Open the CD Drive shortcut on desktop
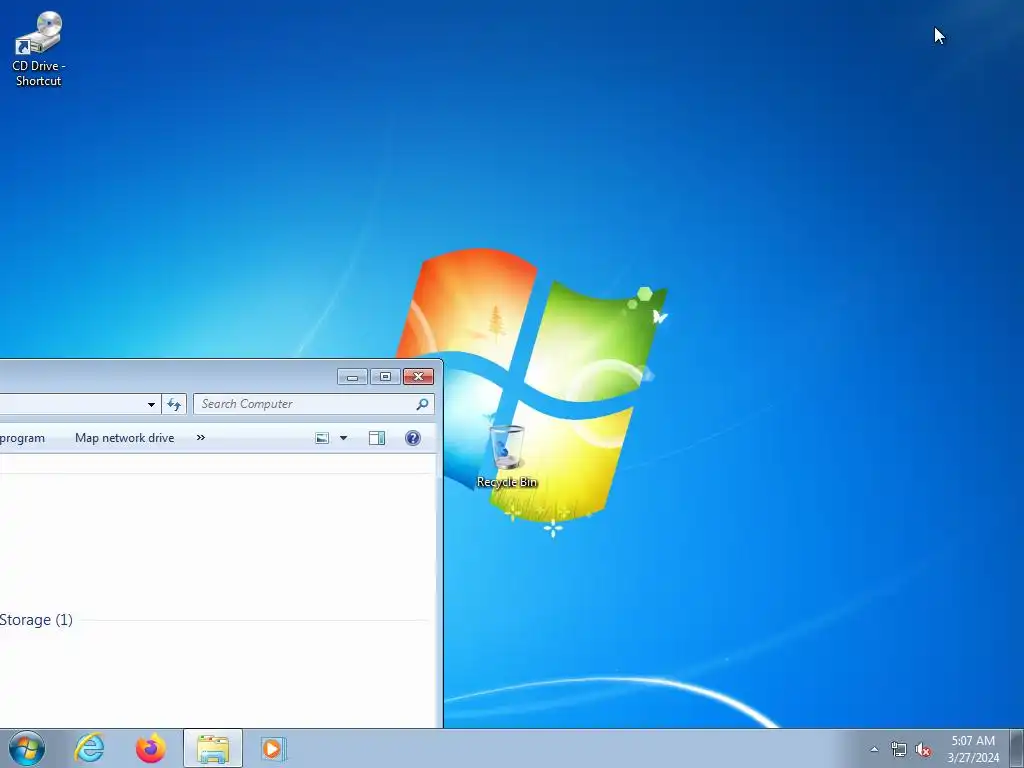Viewport: 1024px width, 768px height. 39,50
